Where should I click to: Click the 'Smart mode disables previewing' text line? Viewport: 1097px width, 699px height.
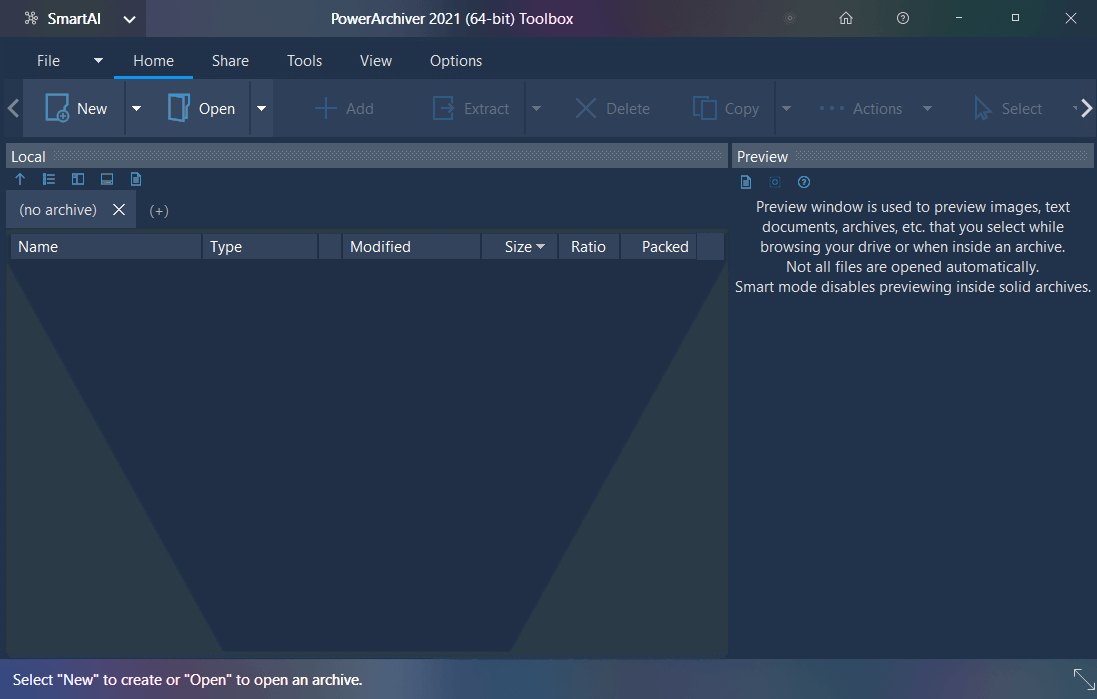[912, 287]
